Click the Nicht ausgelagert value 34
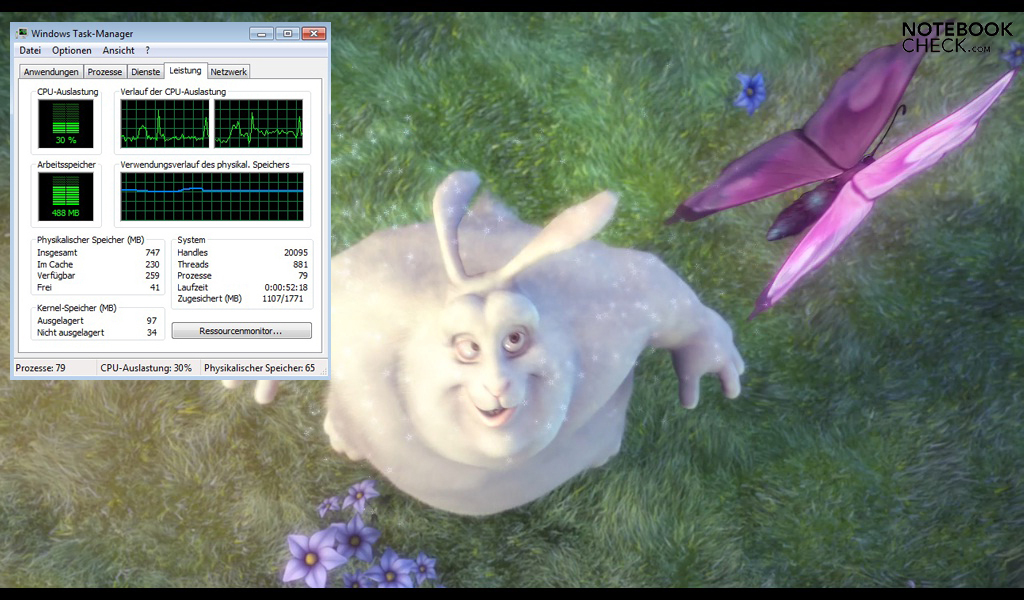This screenshot has height=600, width=1024. [152, 332]
